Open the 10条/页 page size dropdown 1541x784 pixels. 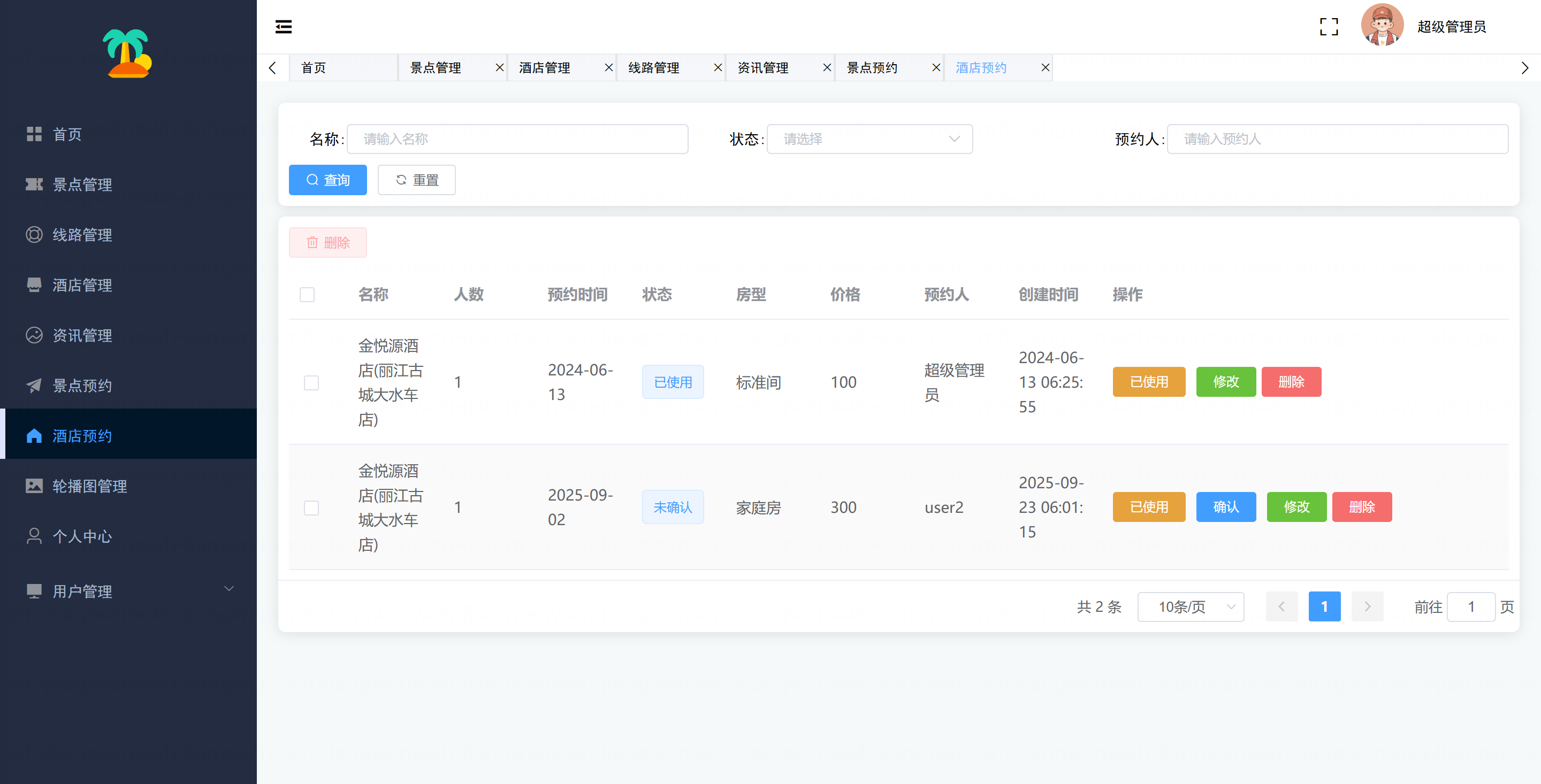[x=1190, y=607]
